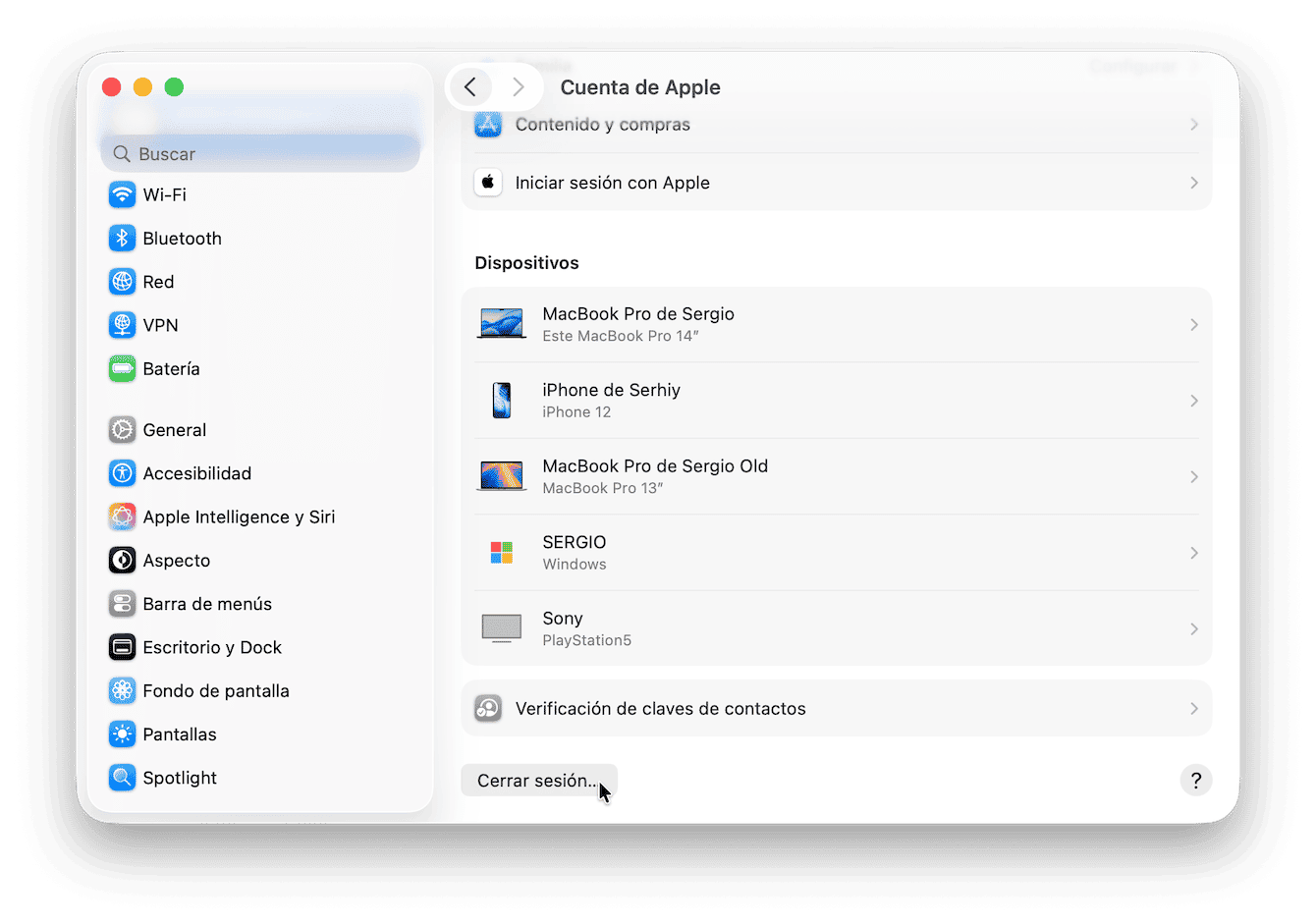Open the Batería battery icon
The width and height of the screenshot is (1316, 924).
pos(122,368)
